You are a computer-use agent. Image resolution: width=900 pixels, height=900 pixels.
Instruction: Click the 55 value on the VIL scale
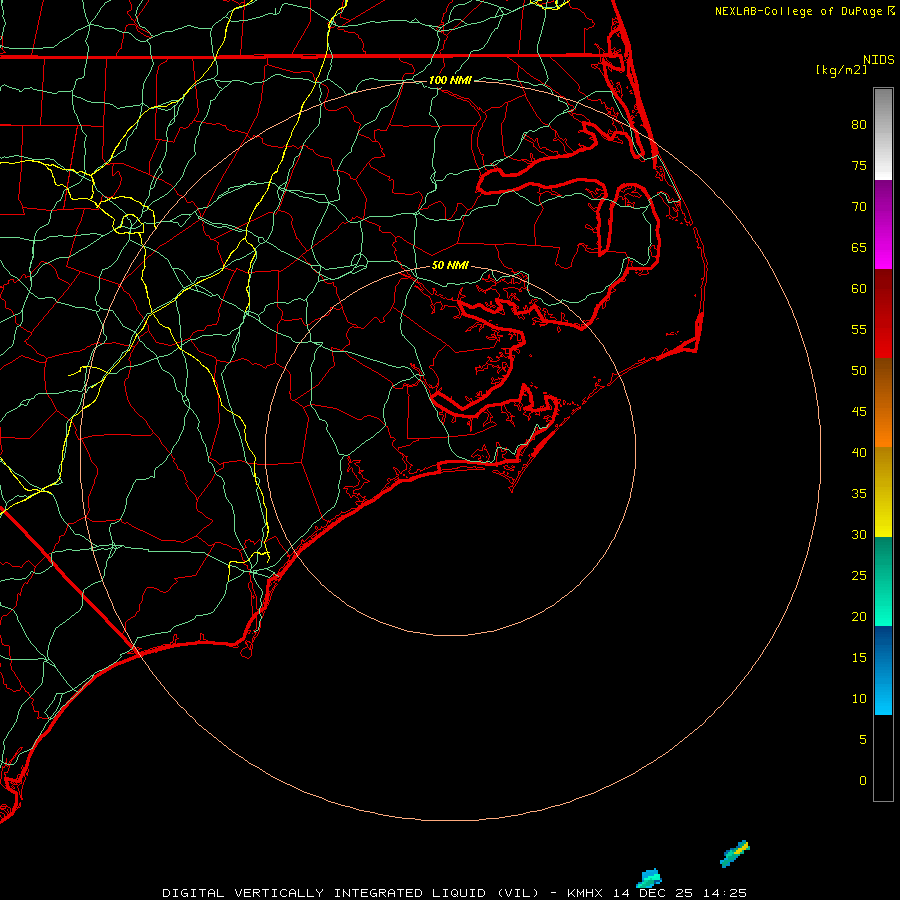[859, 330]
